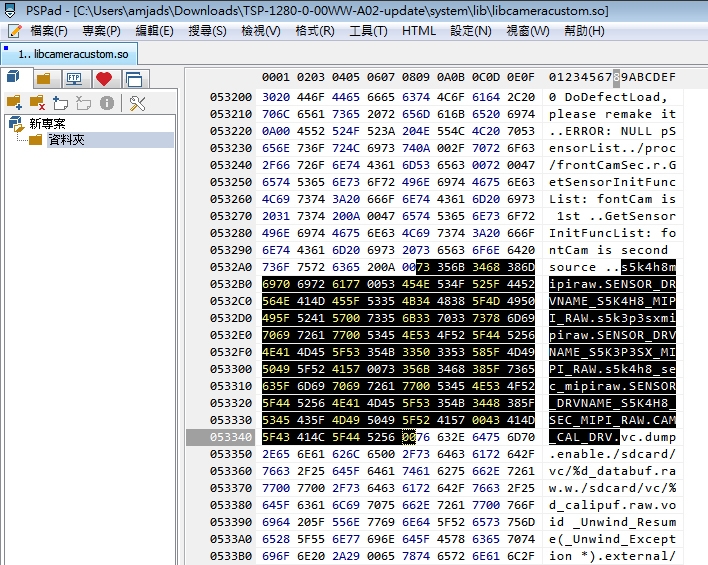This screenshot has width=708, height=565.
Task: Click the project info icon
Action: click(107, 103)
